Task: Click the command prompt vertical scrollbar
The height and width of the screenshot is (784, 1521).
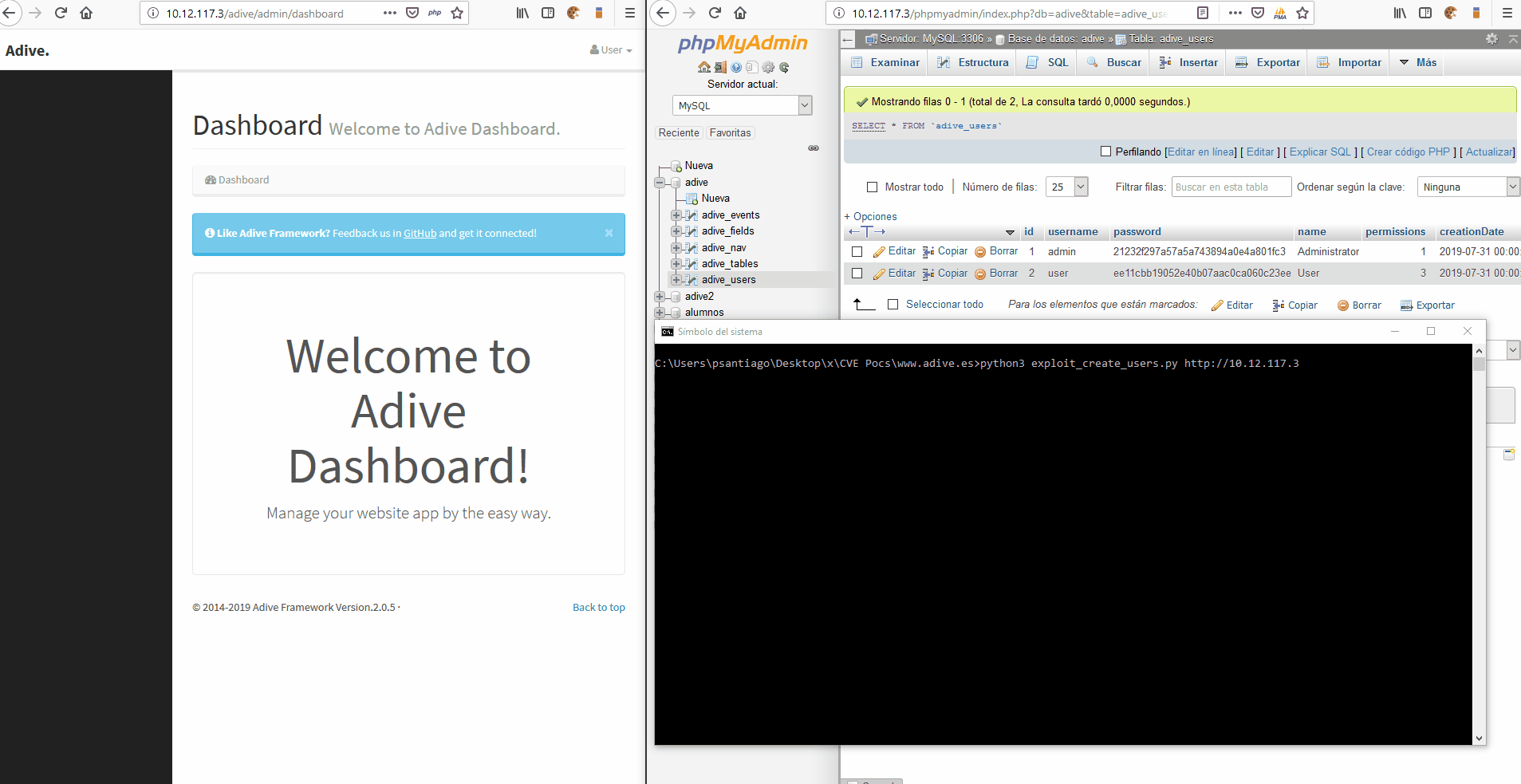Action: pyautogui.click(x=1479, y=544)
